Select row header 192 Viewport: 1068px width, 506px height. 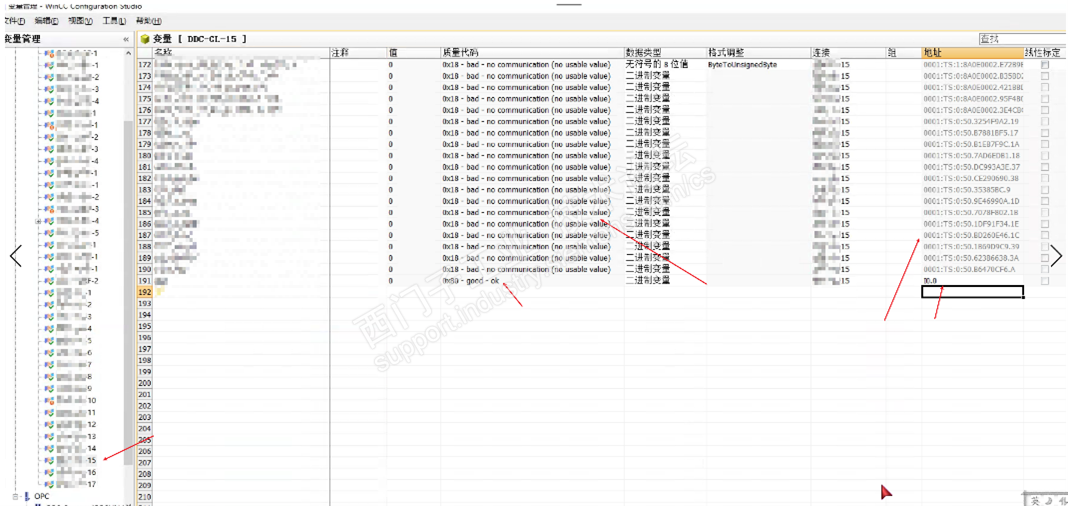pos(144,292)
